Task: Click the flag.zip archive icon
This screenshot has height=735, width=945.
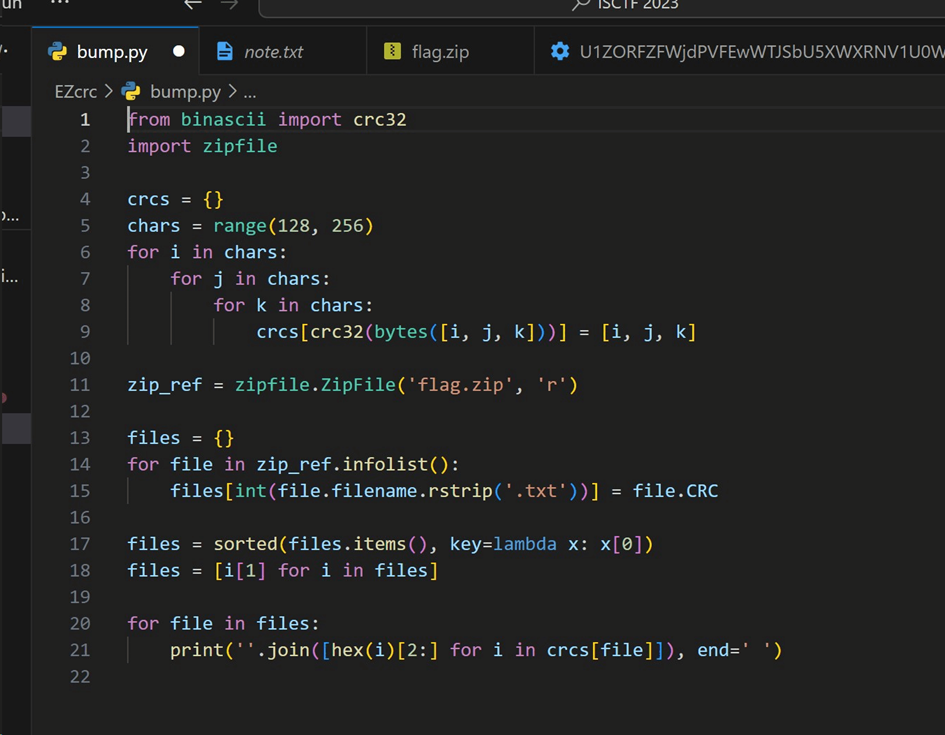Action: [392, 51]
